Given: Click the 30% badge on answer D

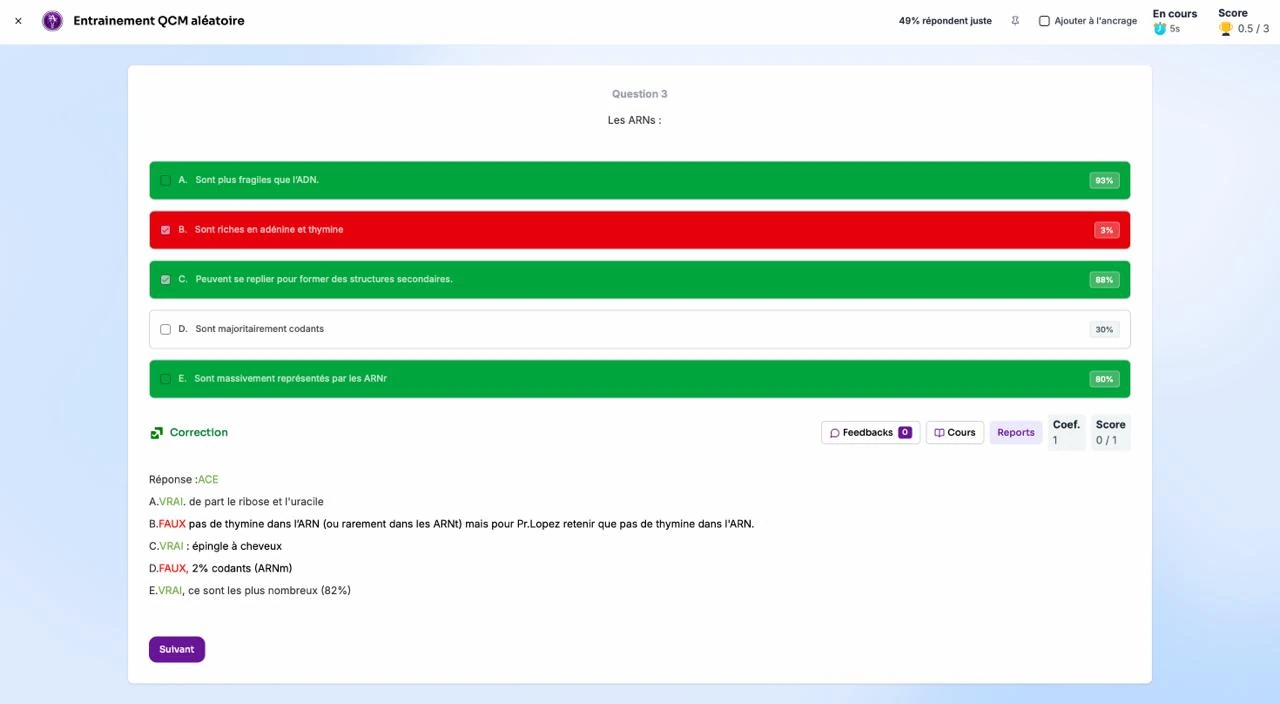Looking at the screenshot, I should 1104,329.
